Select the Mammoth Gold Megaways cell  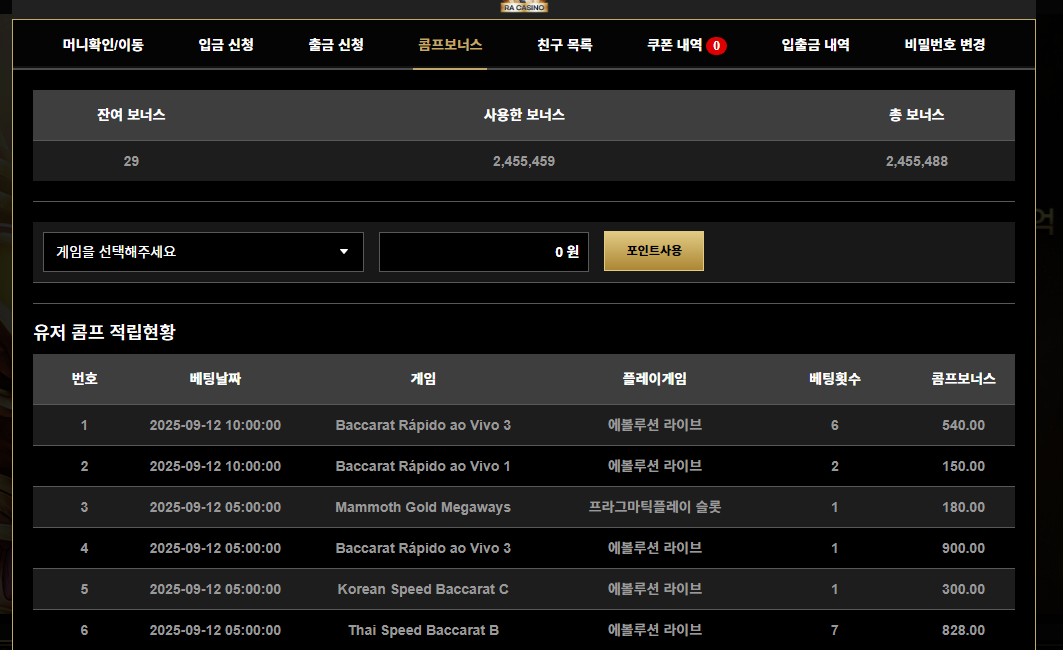point(423,507)
